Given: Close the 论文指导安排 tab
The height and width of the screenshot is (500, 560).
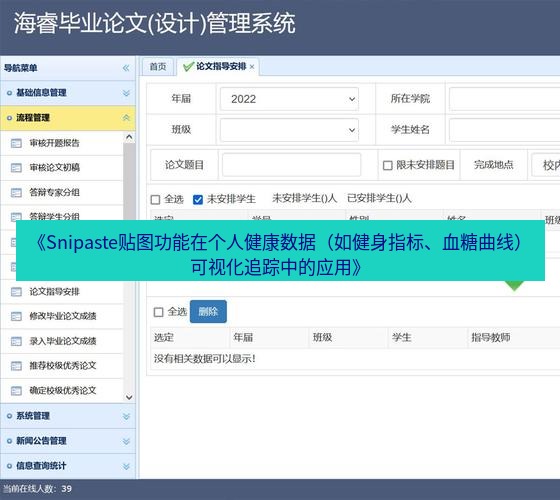Looking at the screenshot, I should pos(252,67).
